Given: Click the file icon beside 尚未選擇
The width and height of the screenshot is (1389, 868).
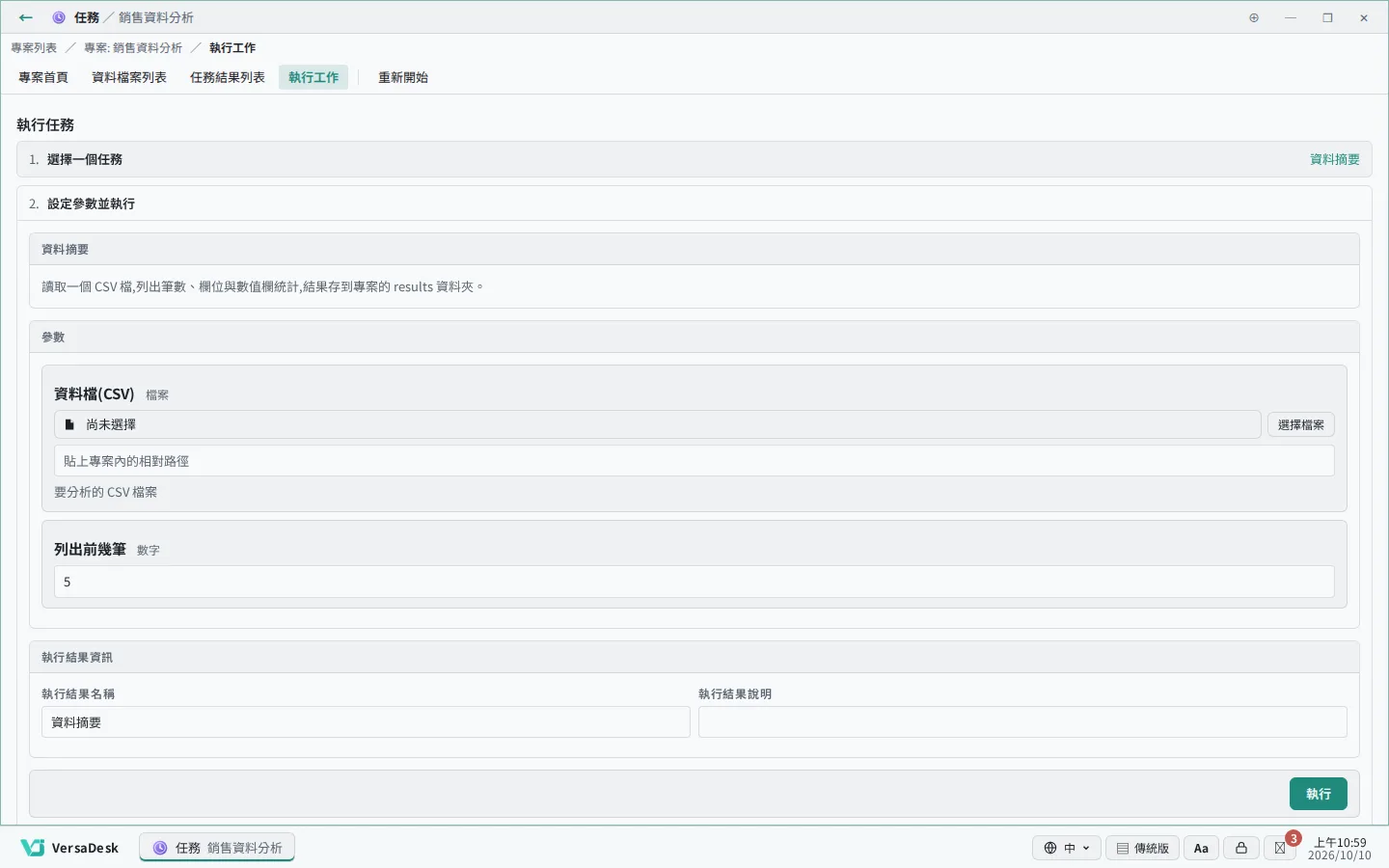Looking at the screenshot, I should click(x=69, y=424).
